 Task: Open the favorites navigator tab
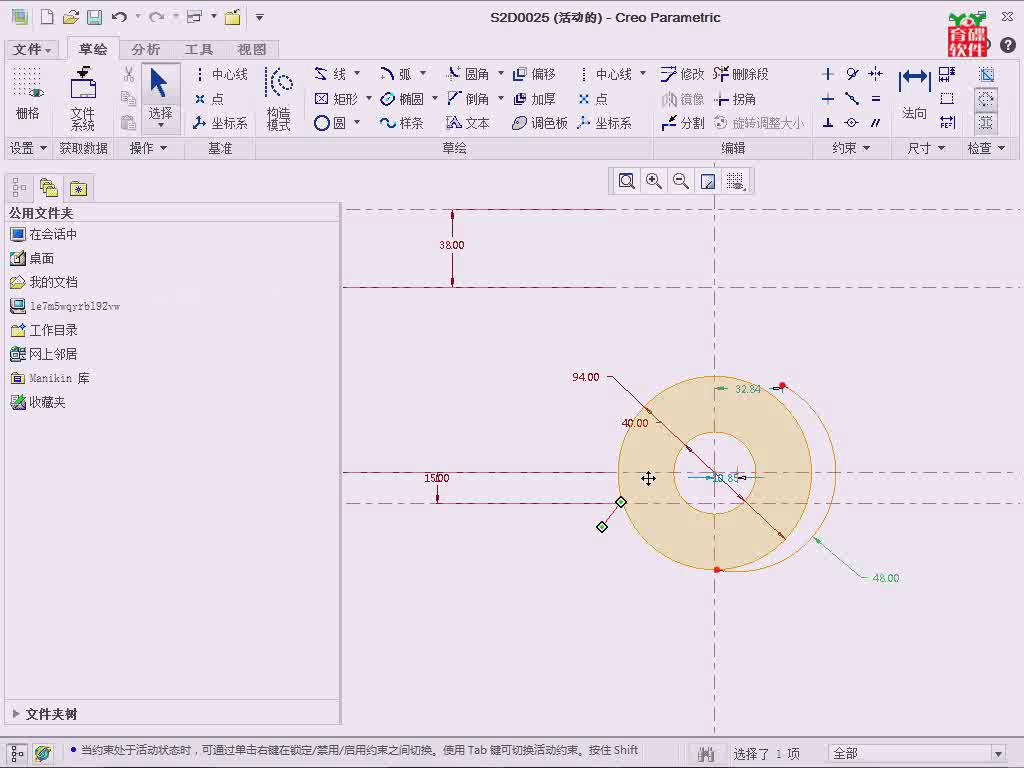click(x=78, y=188)
